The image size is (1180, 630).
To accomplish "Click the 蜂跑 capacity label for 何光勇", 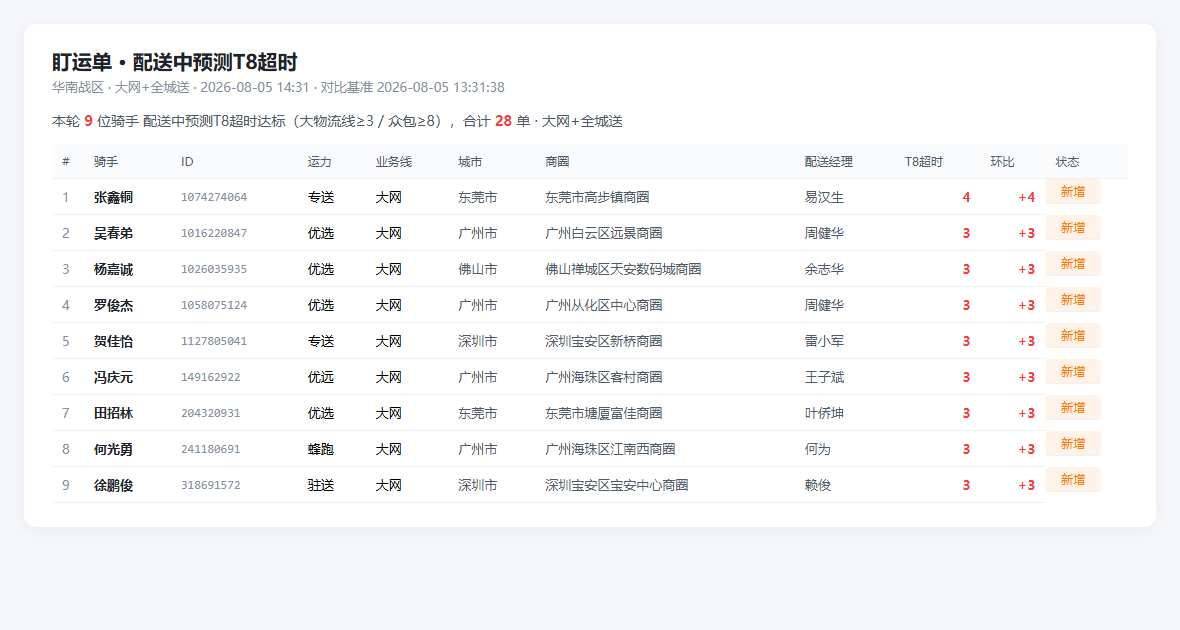I will (321, 449).
